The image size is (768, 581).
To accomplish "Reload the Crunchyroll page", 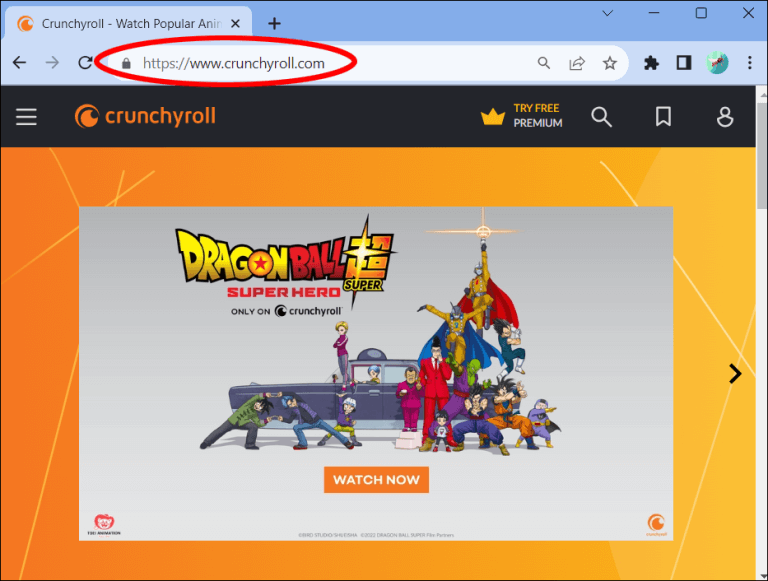I will tap(85, 63).
